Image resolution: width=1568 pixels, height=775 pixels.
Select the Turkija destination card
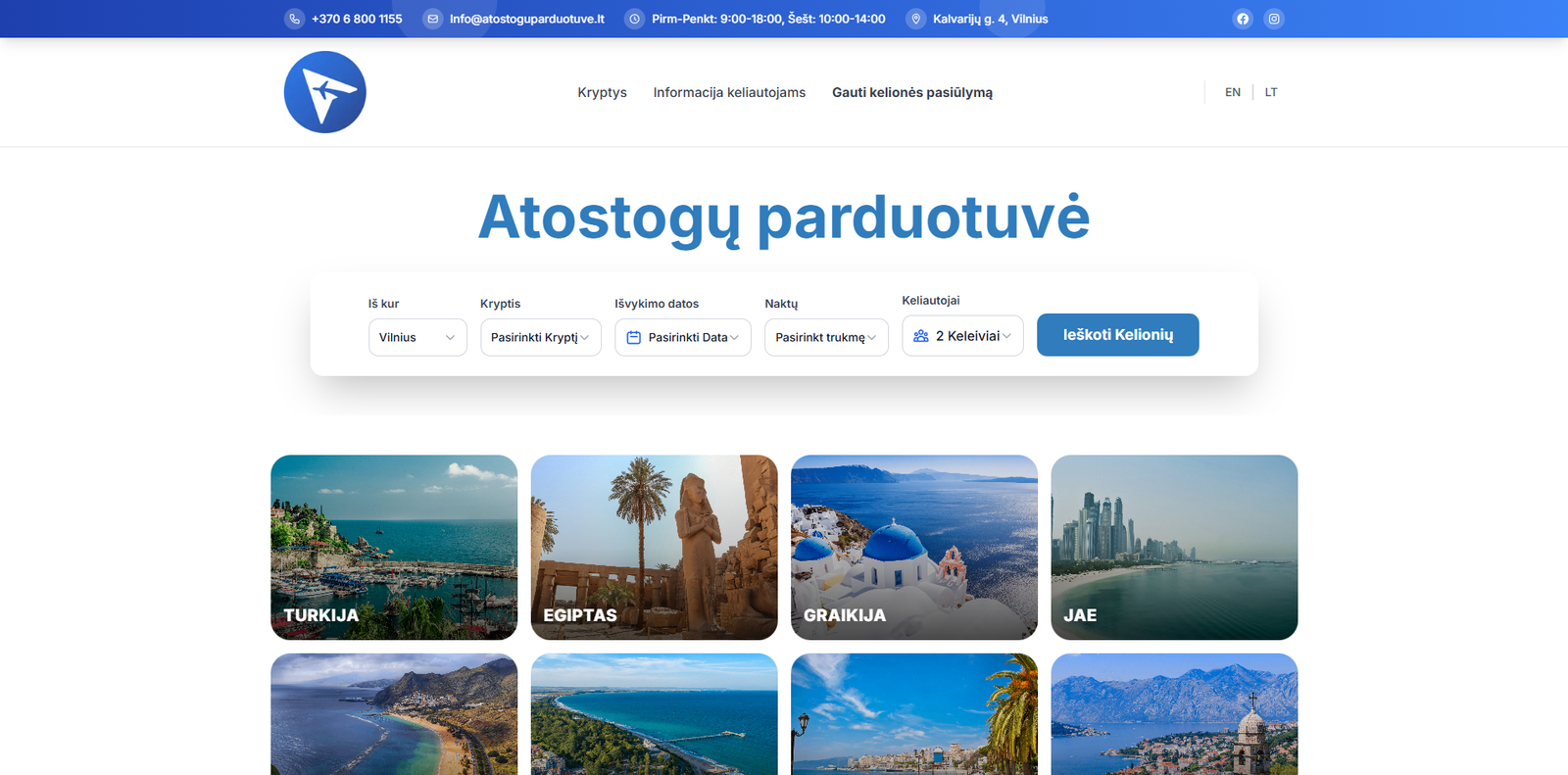click(x=394, y=547)
